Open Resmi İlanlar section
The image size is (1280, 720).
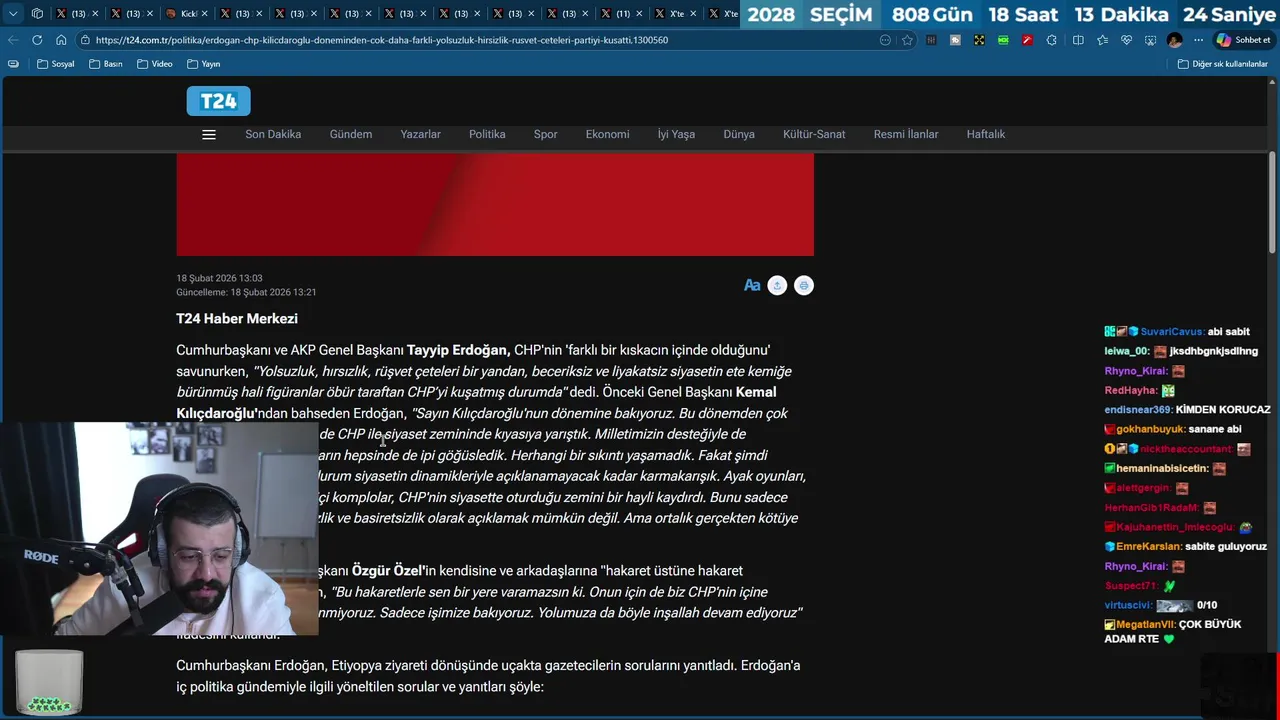click(906, 134)
